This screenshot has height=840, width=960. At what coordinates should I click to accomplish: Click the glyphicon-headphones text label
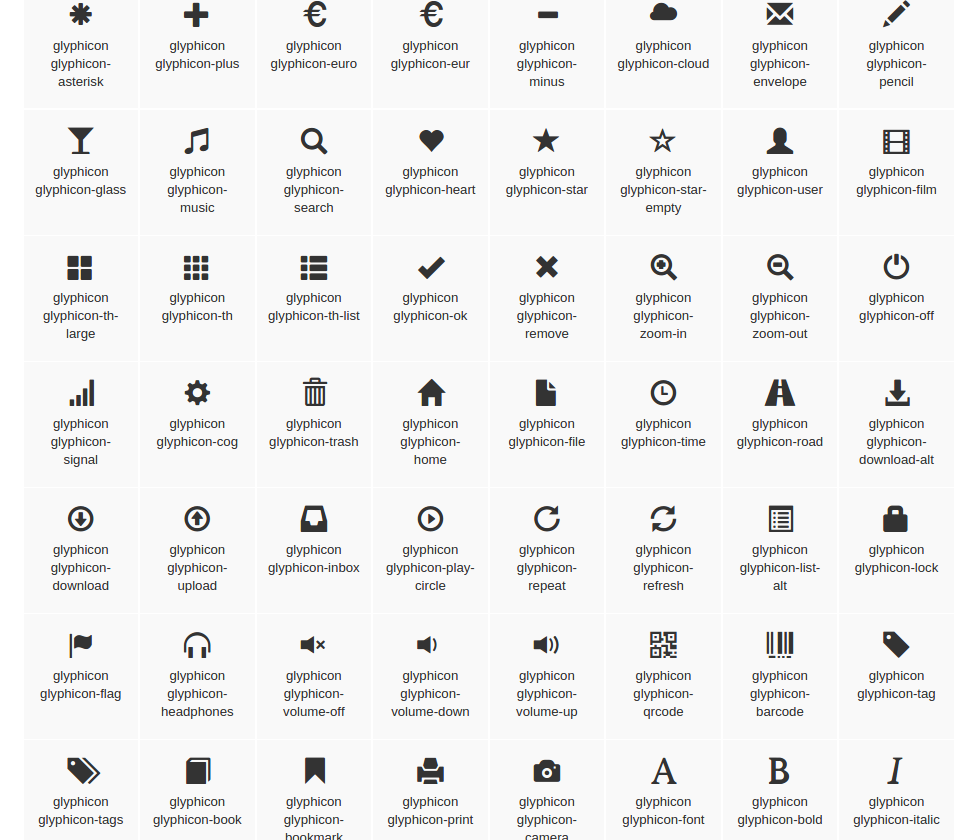197,694
